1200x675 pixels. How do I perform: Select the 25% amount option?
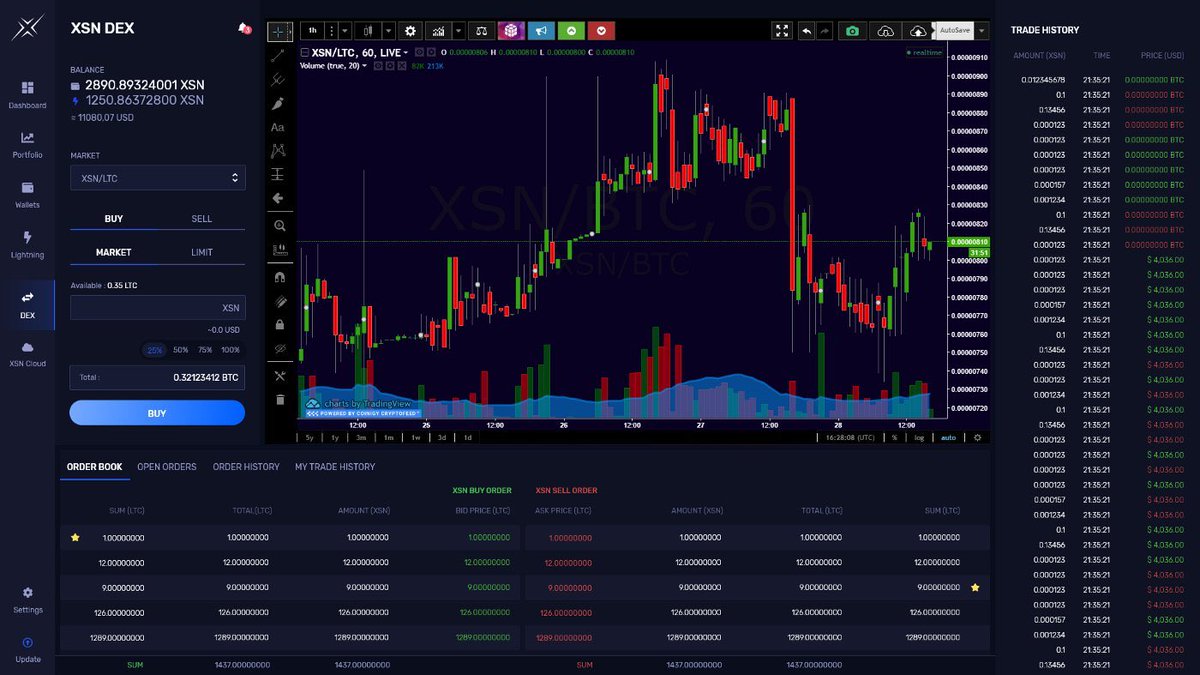tap(155, 350)
